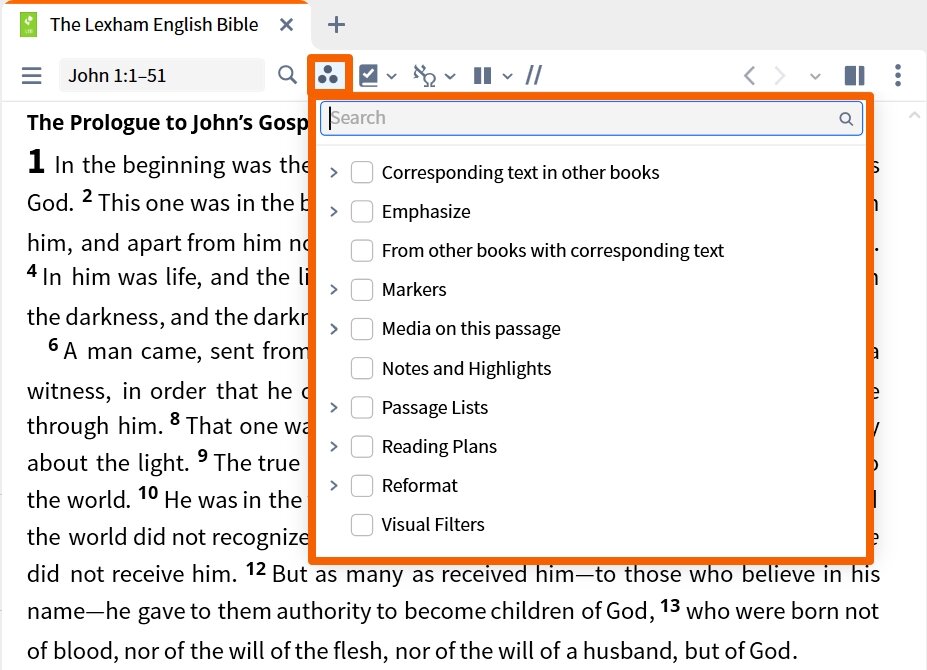Enable Media on this passage checkbox
The image size is (927, 670).
click(362, 329)
